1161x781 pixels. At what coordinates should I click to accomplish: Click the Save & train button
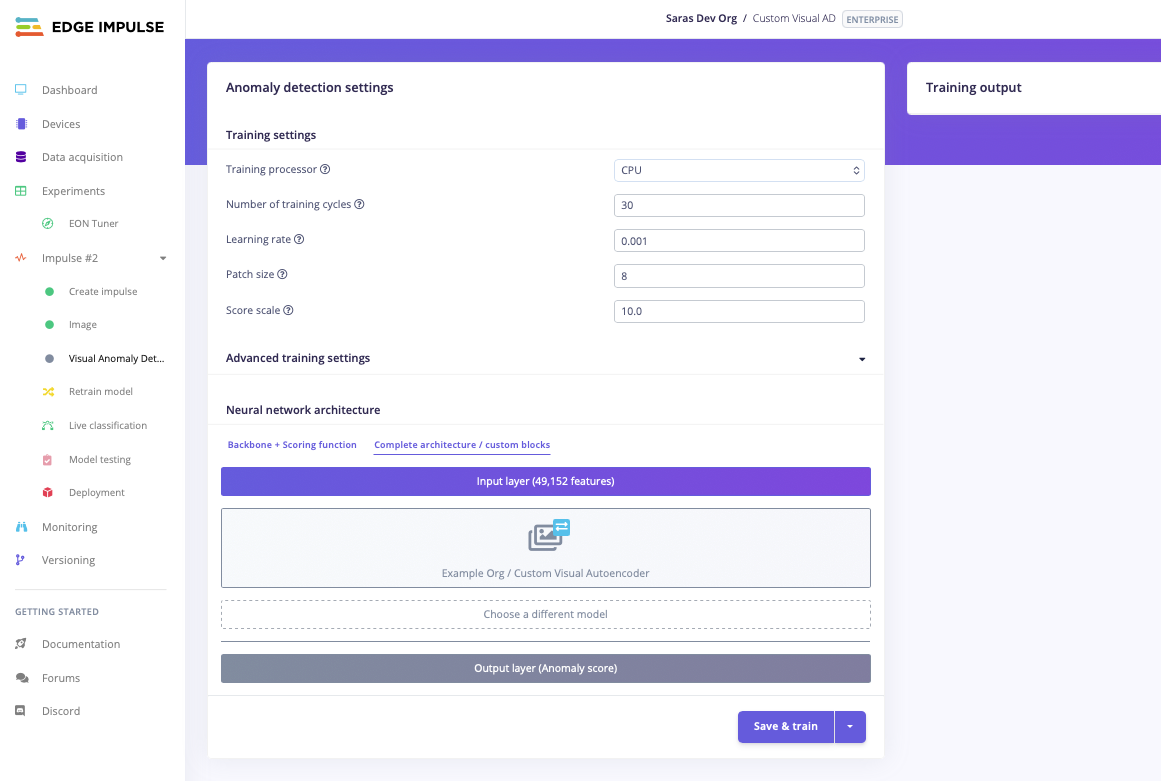786,727
